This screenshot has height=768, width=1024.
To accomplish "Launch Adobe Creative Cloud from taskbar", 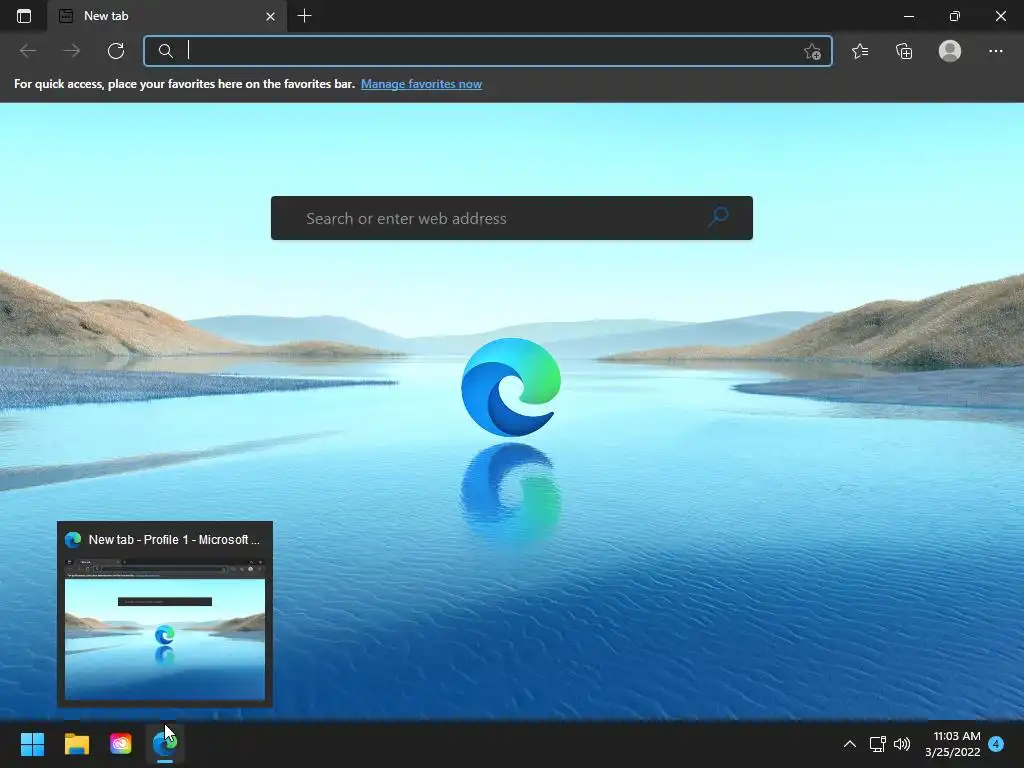I will click(x=121, y=744).
